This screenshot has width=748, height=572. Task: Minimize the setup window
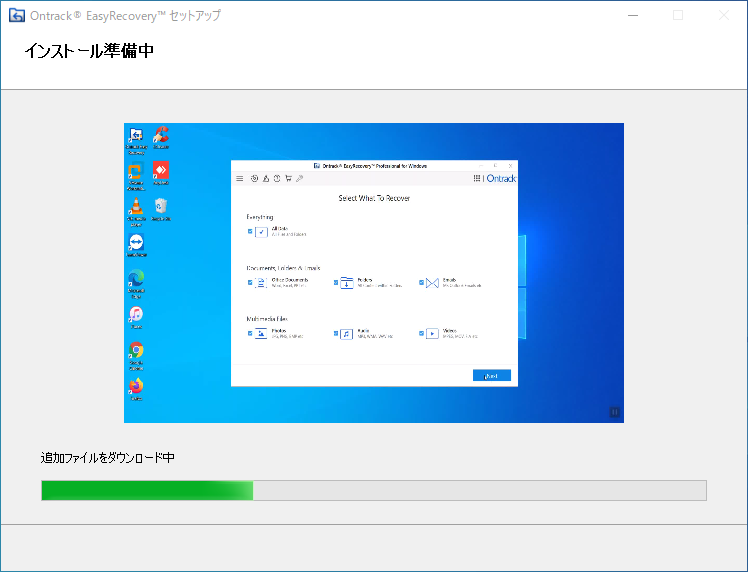(633, 15)
